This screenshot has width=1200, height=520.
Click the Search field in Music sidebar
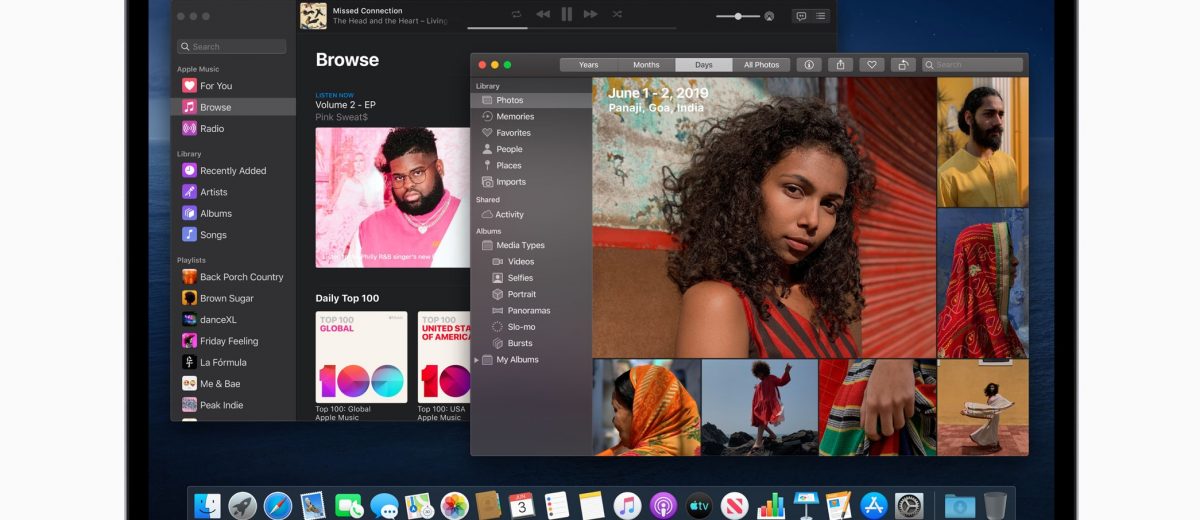[x=232, y=47]
